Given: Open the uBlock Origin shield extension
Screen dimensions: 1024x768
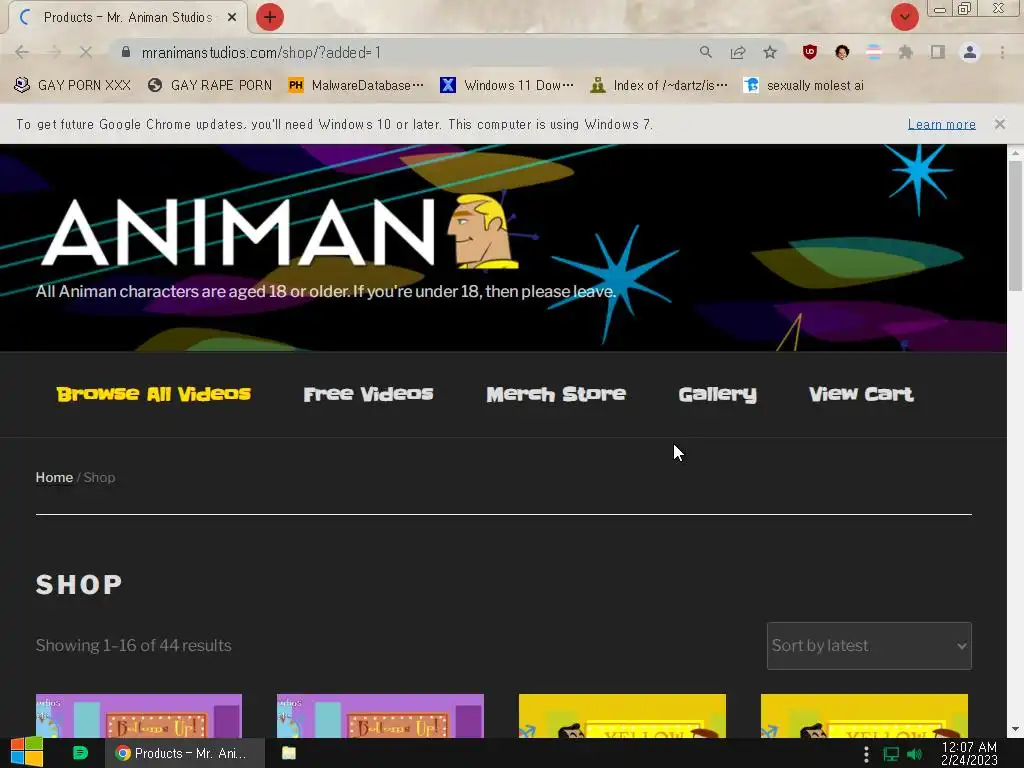Looking at the screenshot, I should click(x=810, y=52).
